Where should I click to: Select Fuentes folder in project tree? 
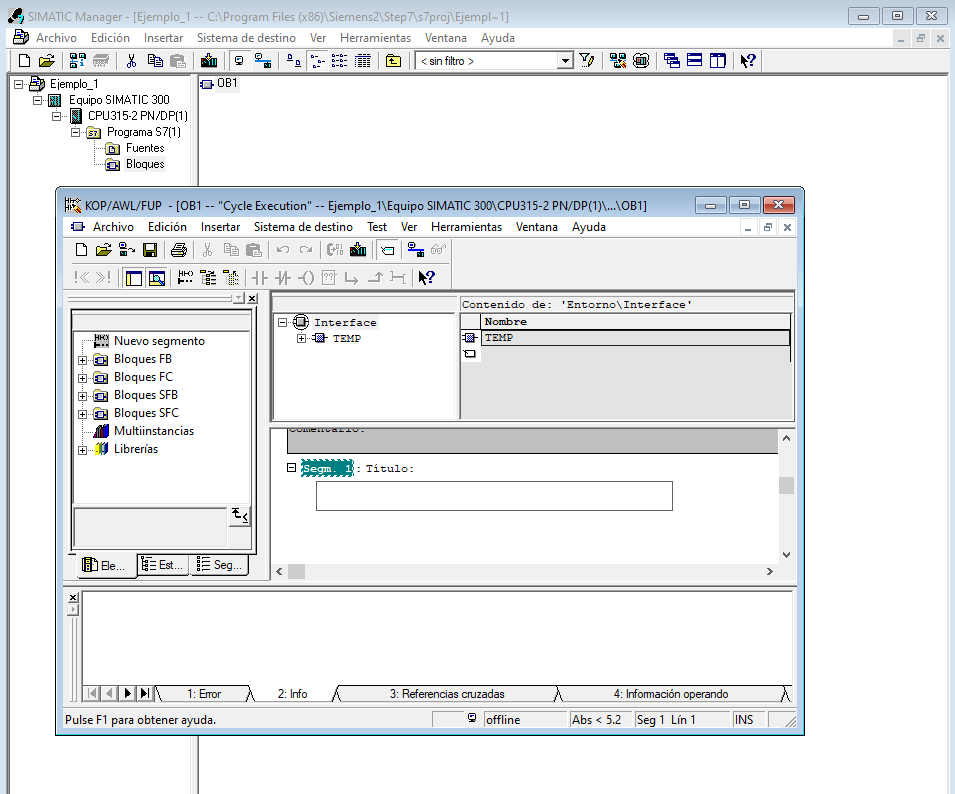point(145,148)
